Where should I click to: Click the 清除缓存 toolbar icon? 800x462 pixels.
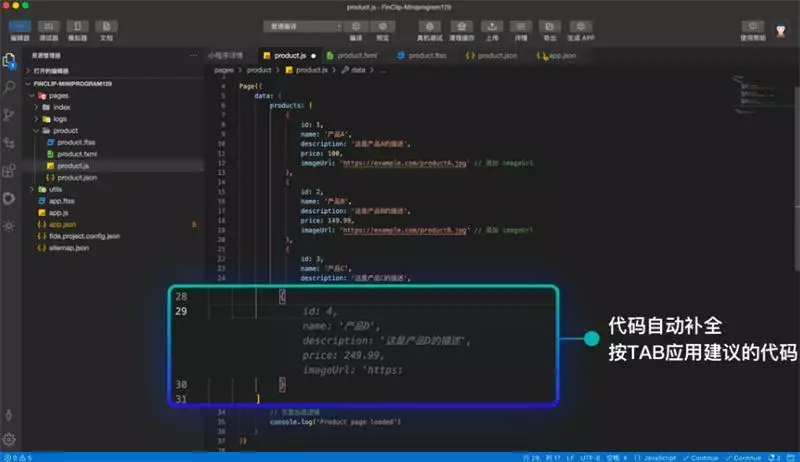click(x=462, y=27)
